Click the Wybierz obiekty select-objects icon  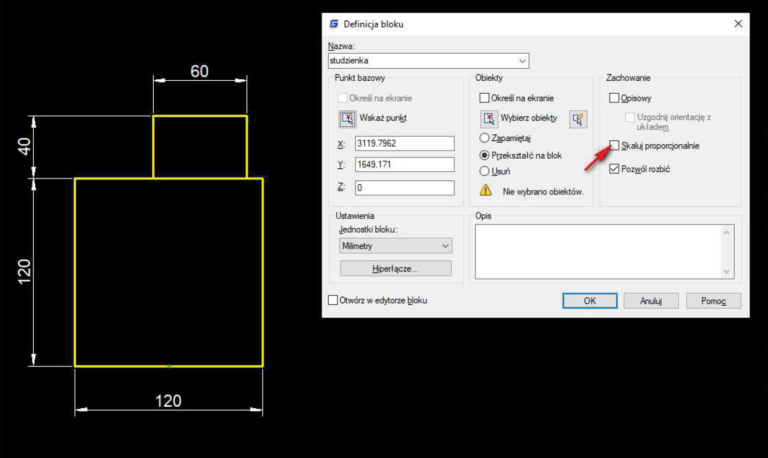pos(489,118)
